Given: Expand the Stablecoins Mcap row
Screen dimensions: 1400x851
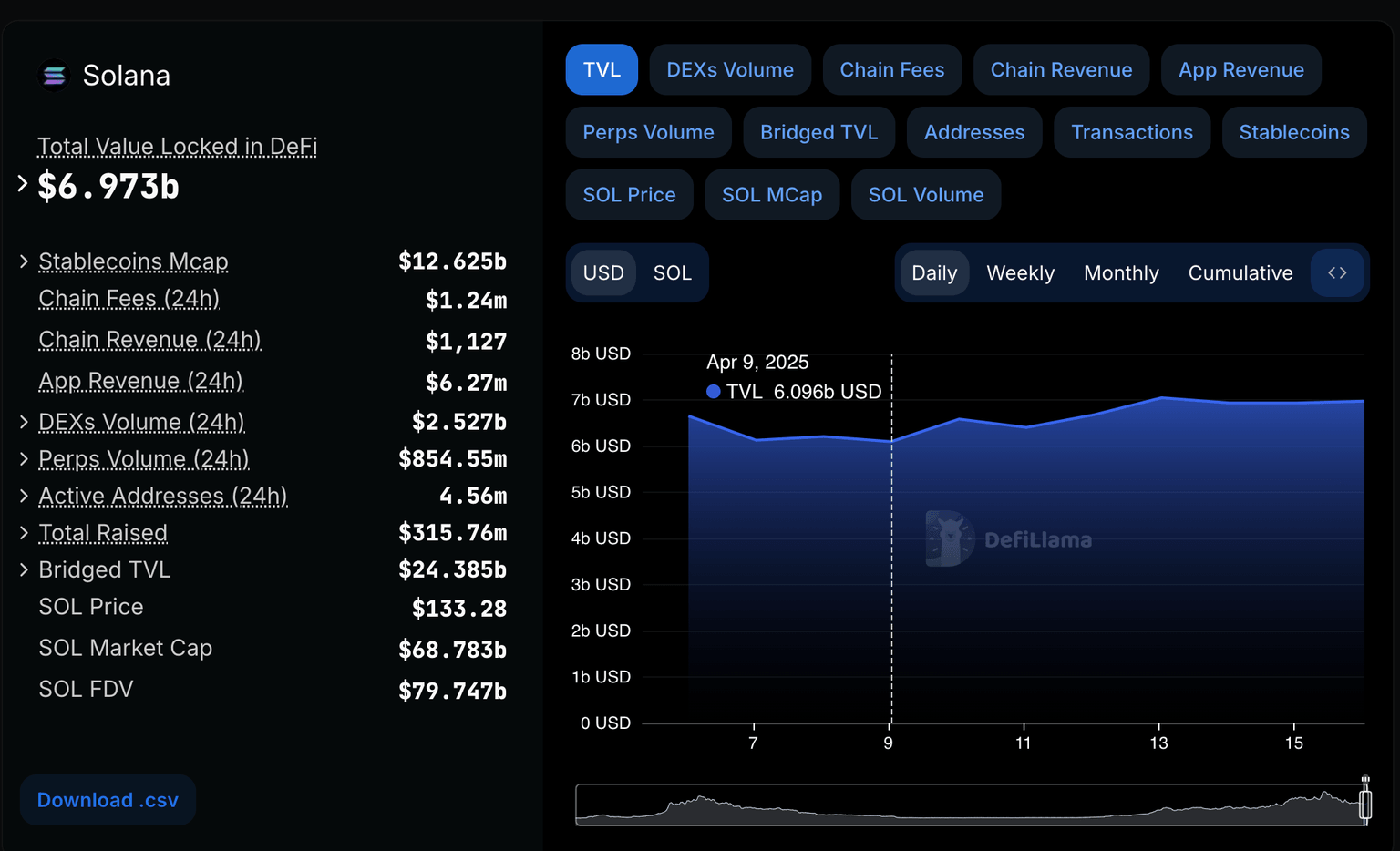Looking at the screenshot, I should coord(24,261).
